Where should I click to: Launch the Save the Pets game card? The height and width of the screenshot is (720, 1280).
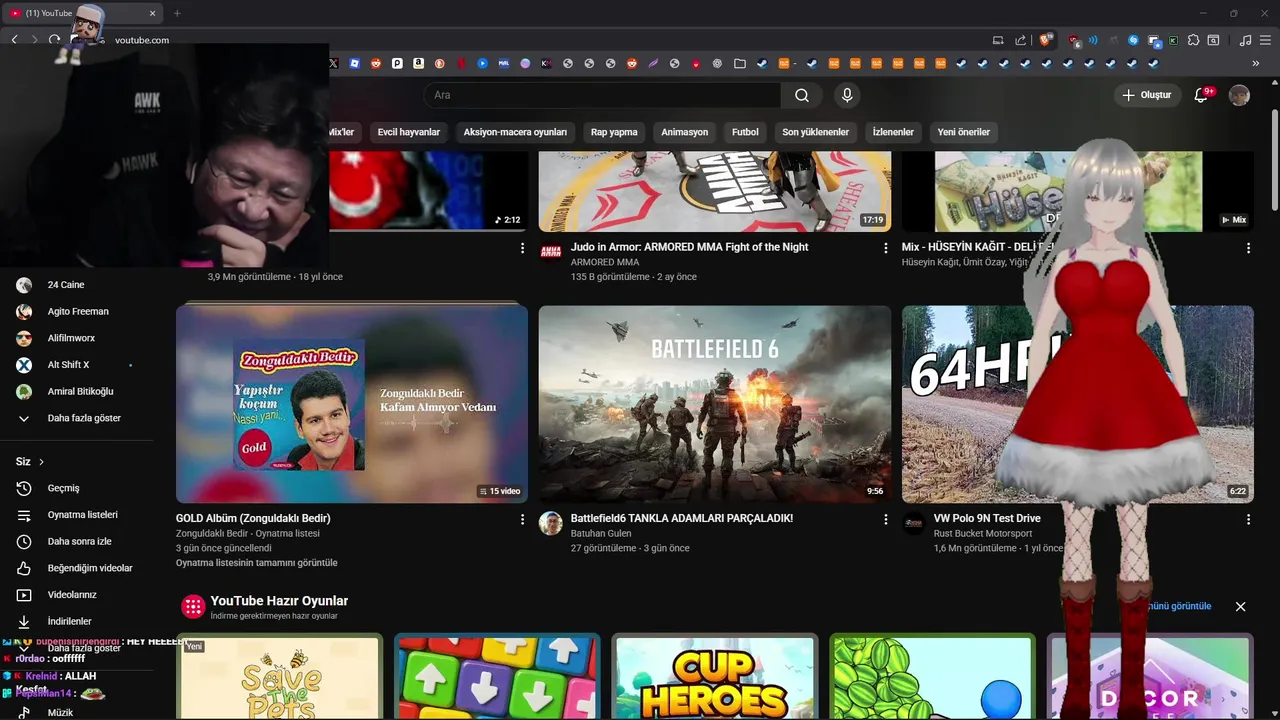[280, 677]
